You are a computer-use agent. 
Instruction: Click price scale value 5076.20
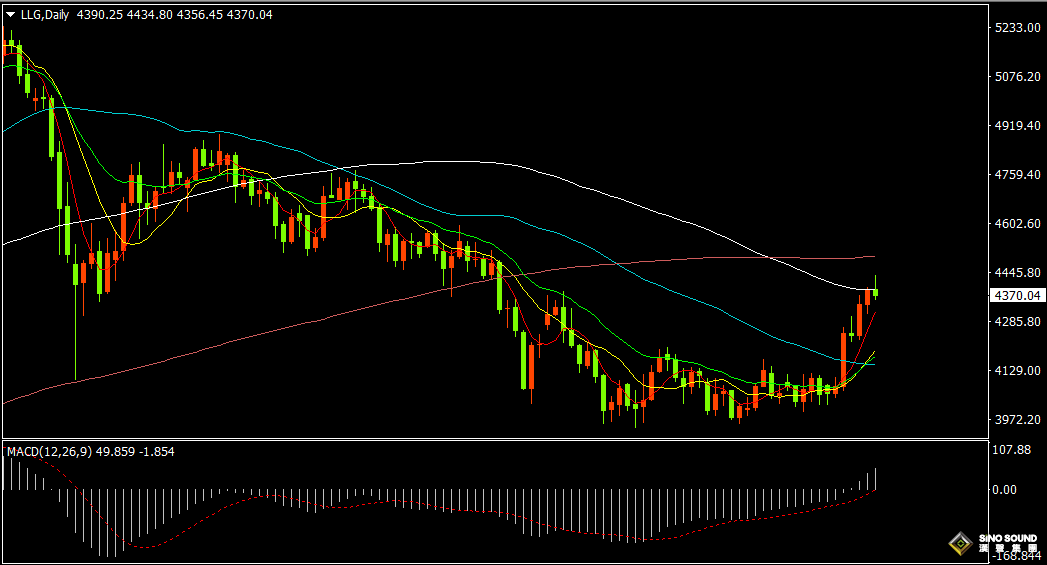(x=1018, y=77)
